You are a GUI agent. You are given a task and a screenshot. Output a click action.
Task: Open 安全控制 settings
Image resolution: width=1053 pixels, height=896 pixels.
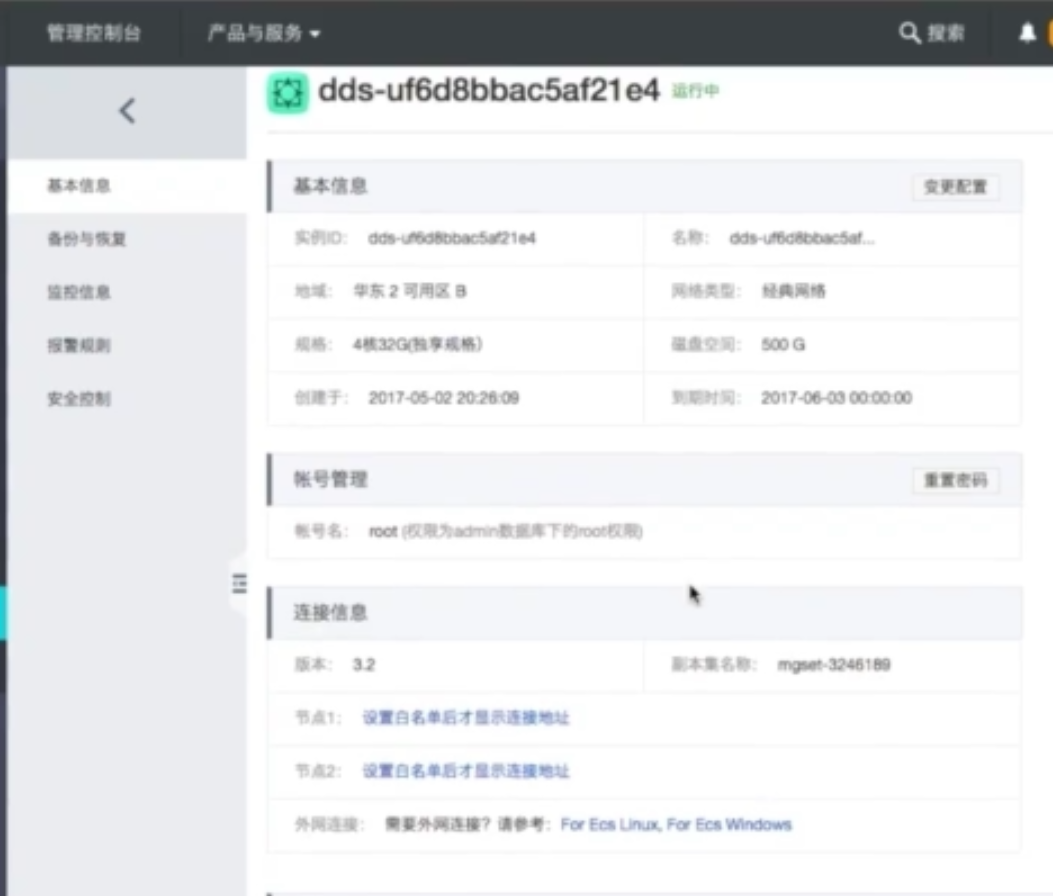click(79, 399)
